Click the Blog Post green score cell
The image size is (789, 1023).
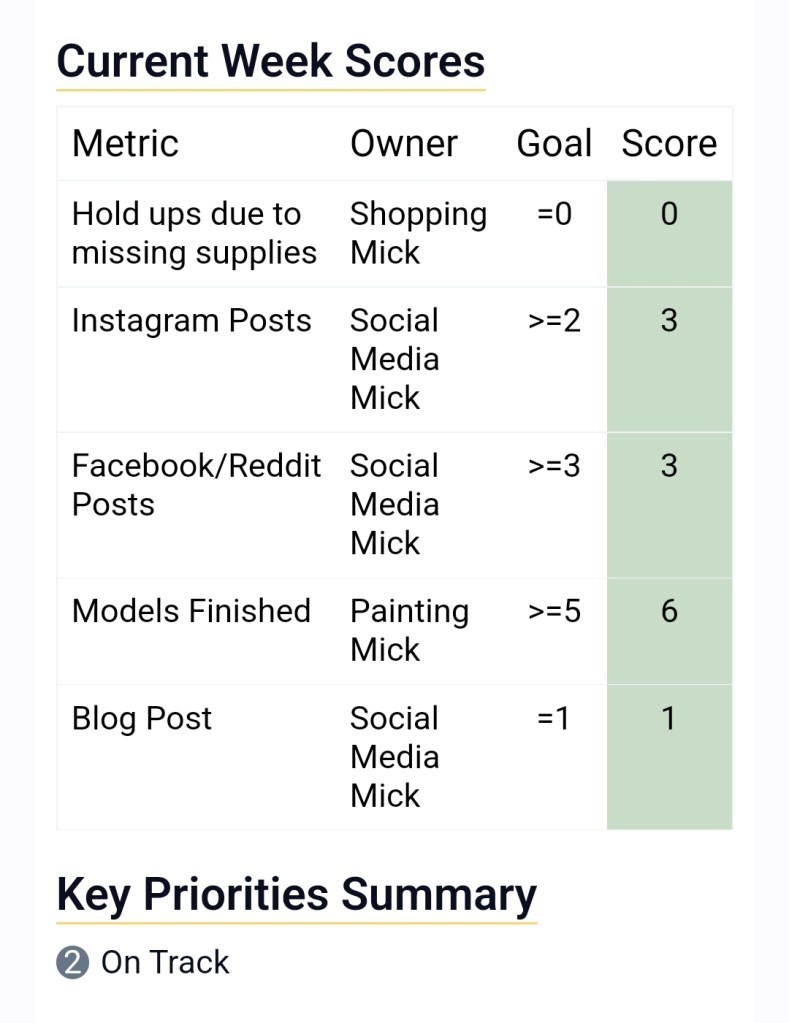[669, 756]
